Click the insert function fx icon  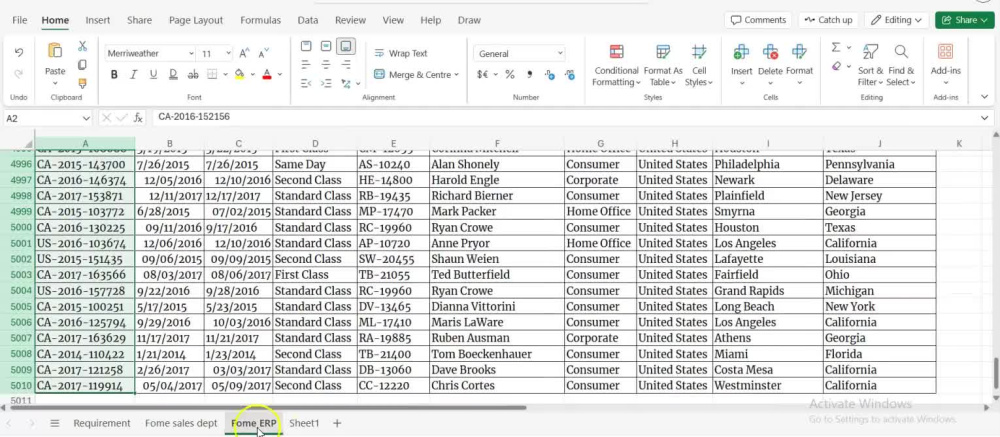click(138, 117)
